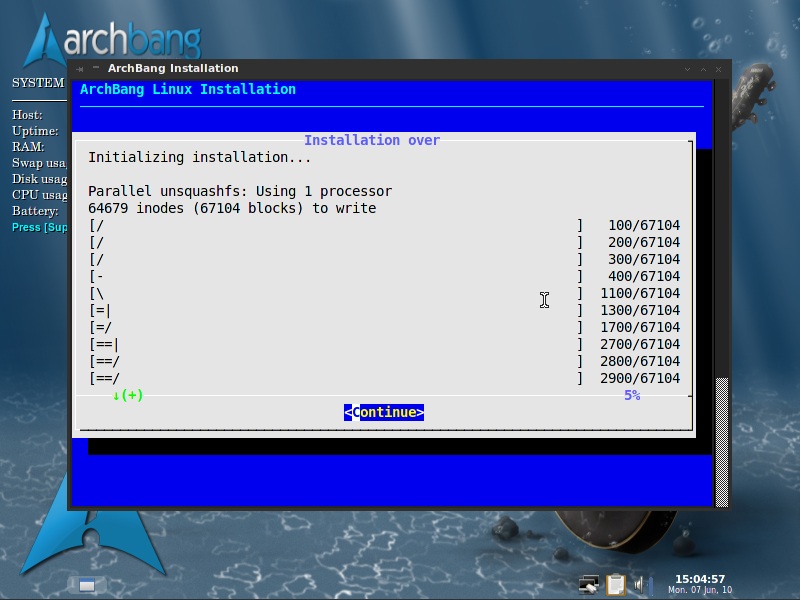Click the 'ArchBang Linux Installation' header text
Screen dimensions: 800x600
pyautogui.click(x=188, y=89)
